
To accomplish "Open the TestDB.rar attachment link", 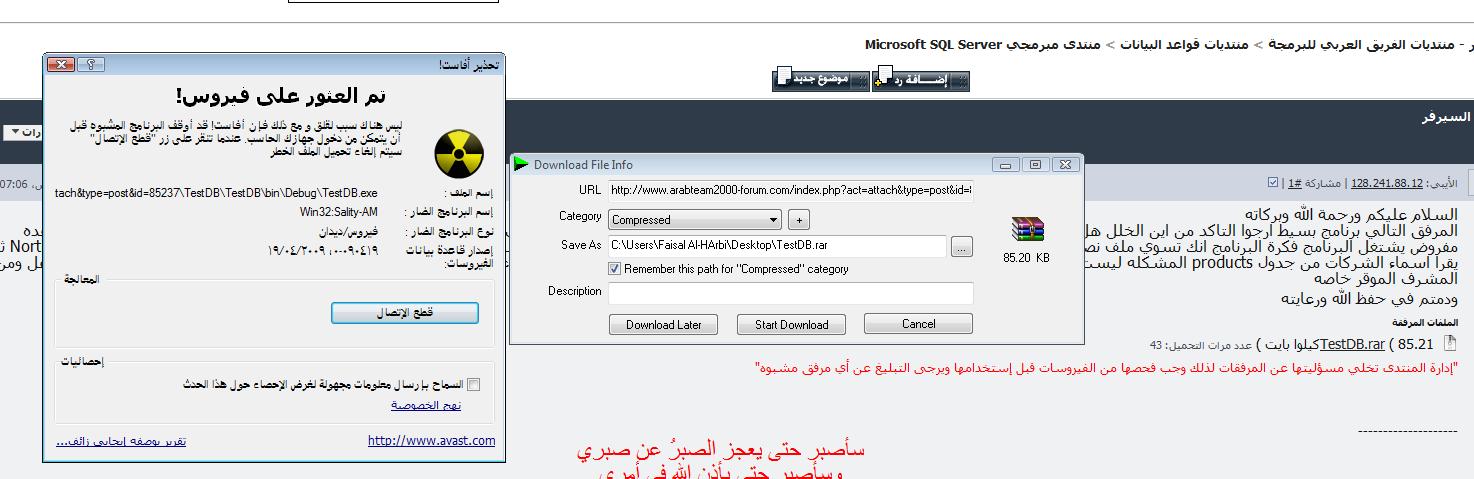I will 1352,344.
